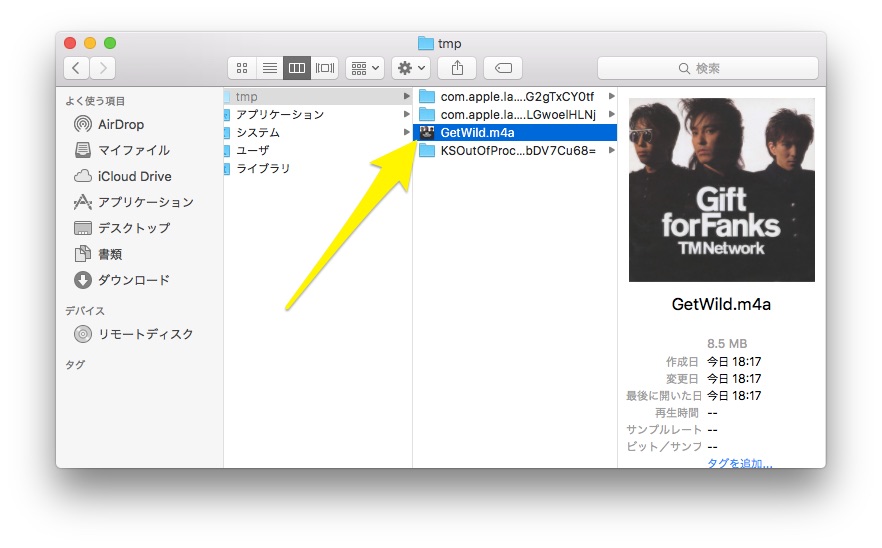The width and height of the screenshot is (882, 548).
Task: Click the 再生時間 label
Action: [677, 413]
